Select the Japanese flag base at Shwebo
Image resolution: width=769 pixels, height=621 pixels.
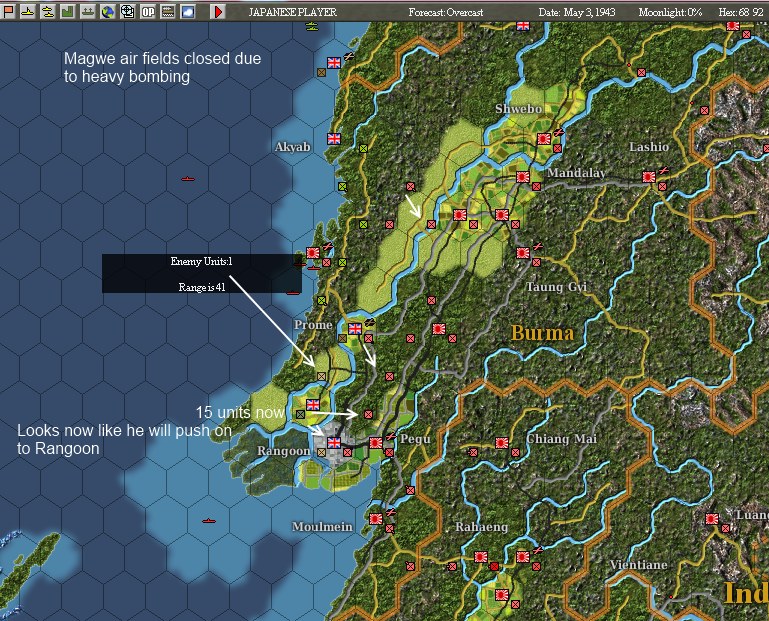pyautogui.click(x=544, y=139)
